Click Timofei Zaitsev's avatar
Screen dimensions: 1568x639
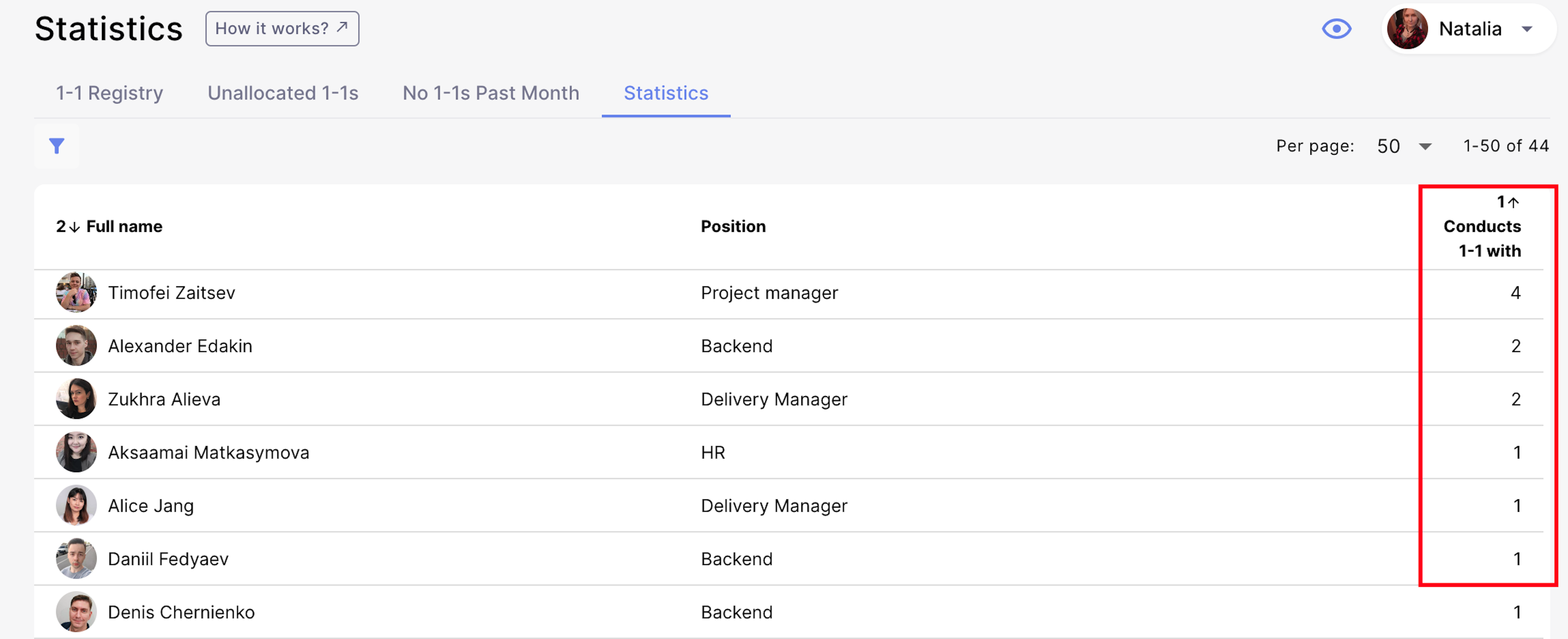[x=76, y=293]
